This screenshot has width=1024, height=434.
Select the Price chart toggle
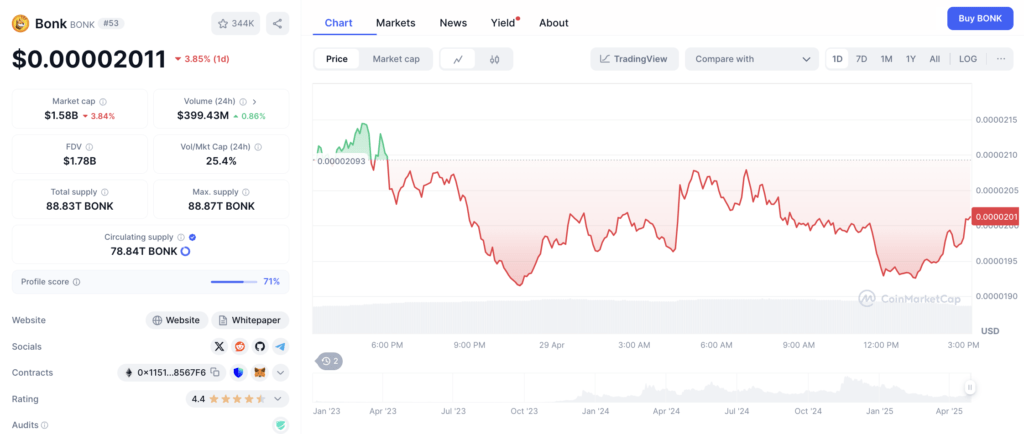coord(337,59)
